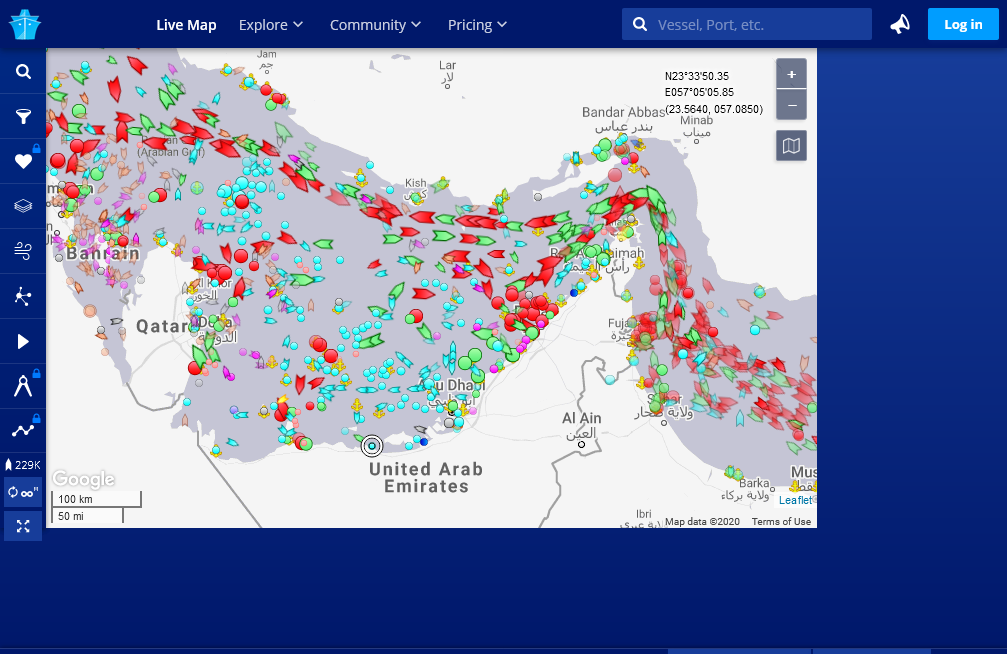Click the Barka town label
The image size is (1007, 654).
click(754, 482)
